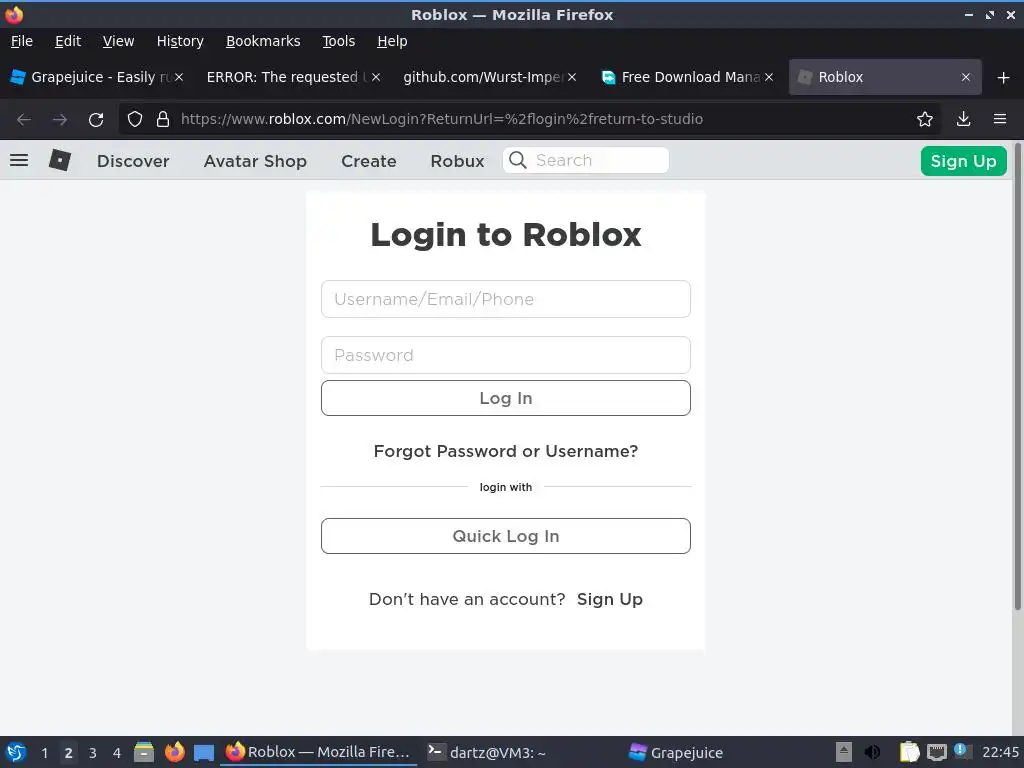Click the removable media eject tray icon
This screenshot has width=1024, height=768.
(x=844, y=752)
